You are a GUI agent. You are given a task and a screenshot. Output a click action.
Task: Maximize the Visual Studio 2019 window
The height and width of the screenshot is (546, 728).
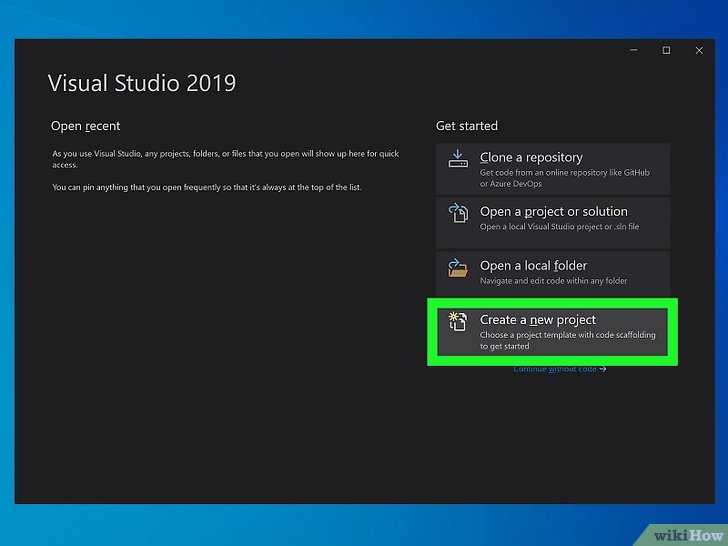666,50
